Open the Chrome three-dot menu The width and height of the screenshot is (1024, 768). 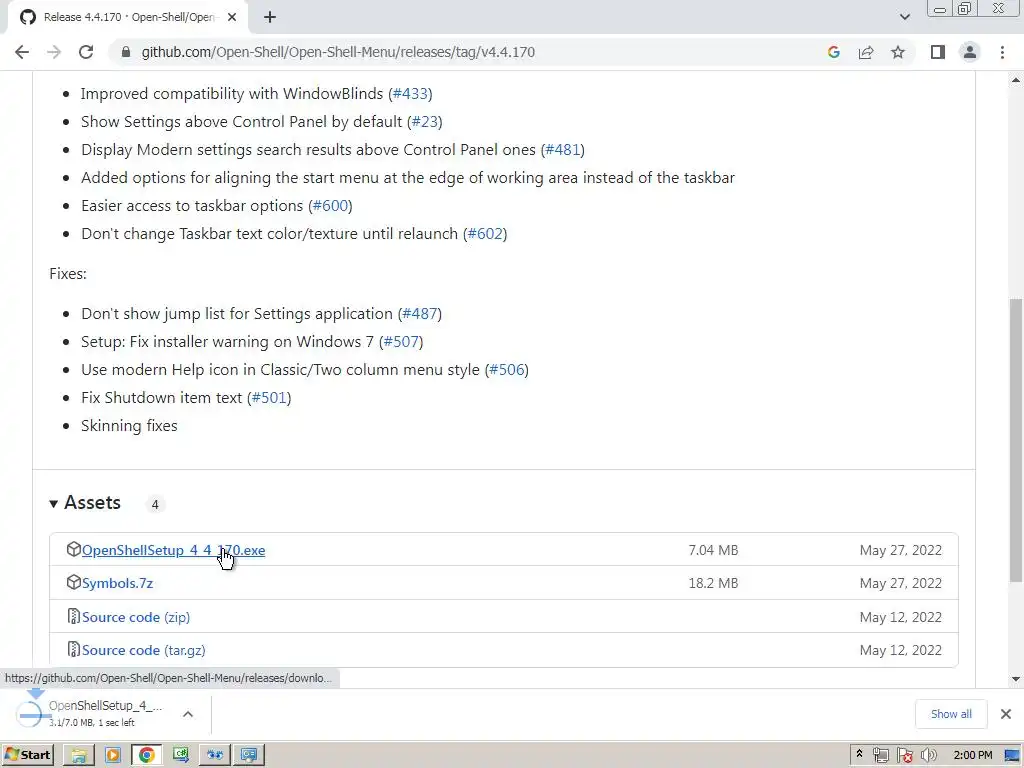[1002, 52]
